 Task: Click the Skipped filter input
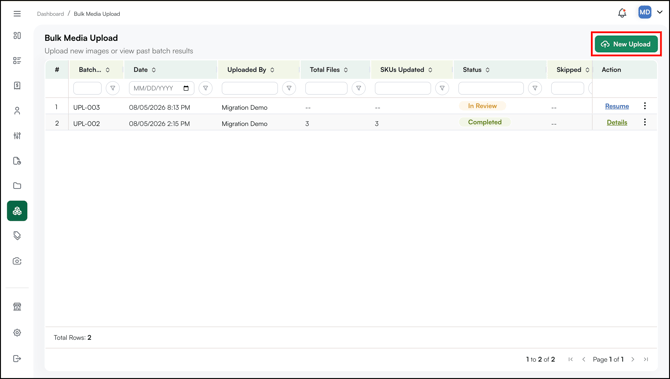(x=567, y=88)
